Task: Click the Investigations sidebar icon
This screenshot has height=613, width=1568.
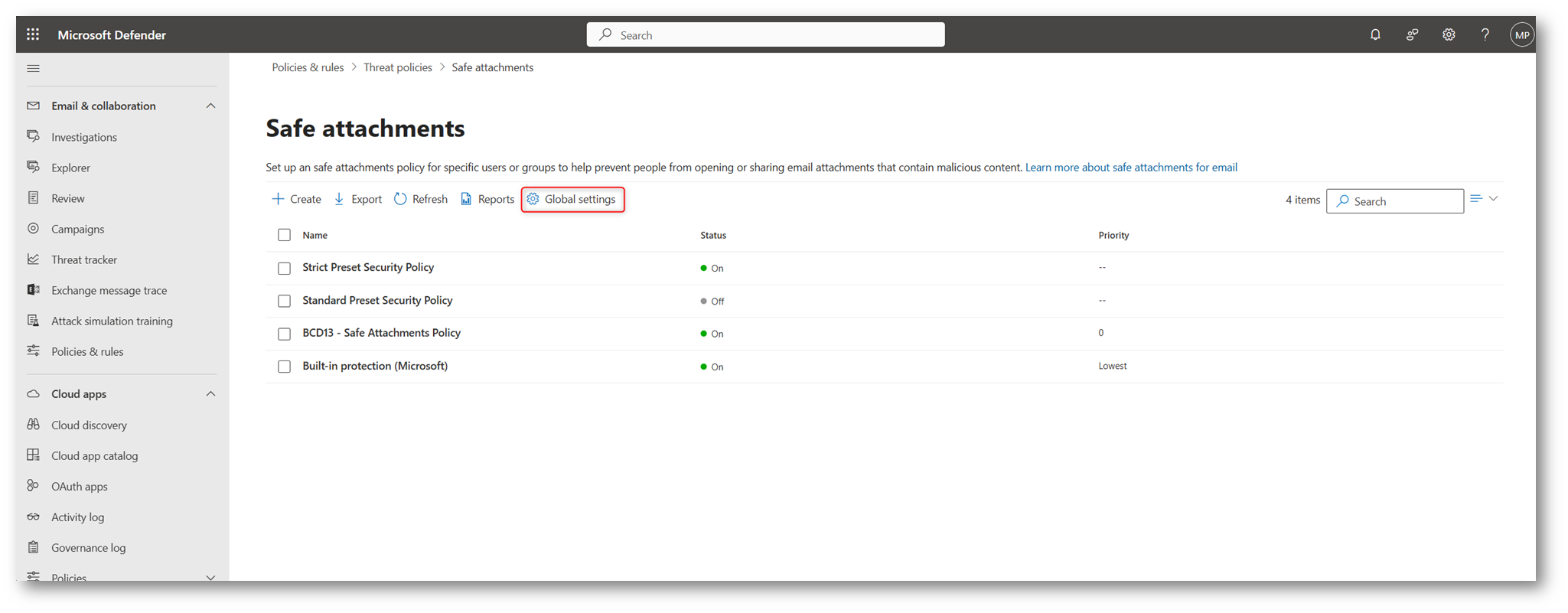Action: point(33,136)
